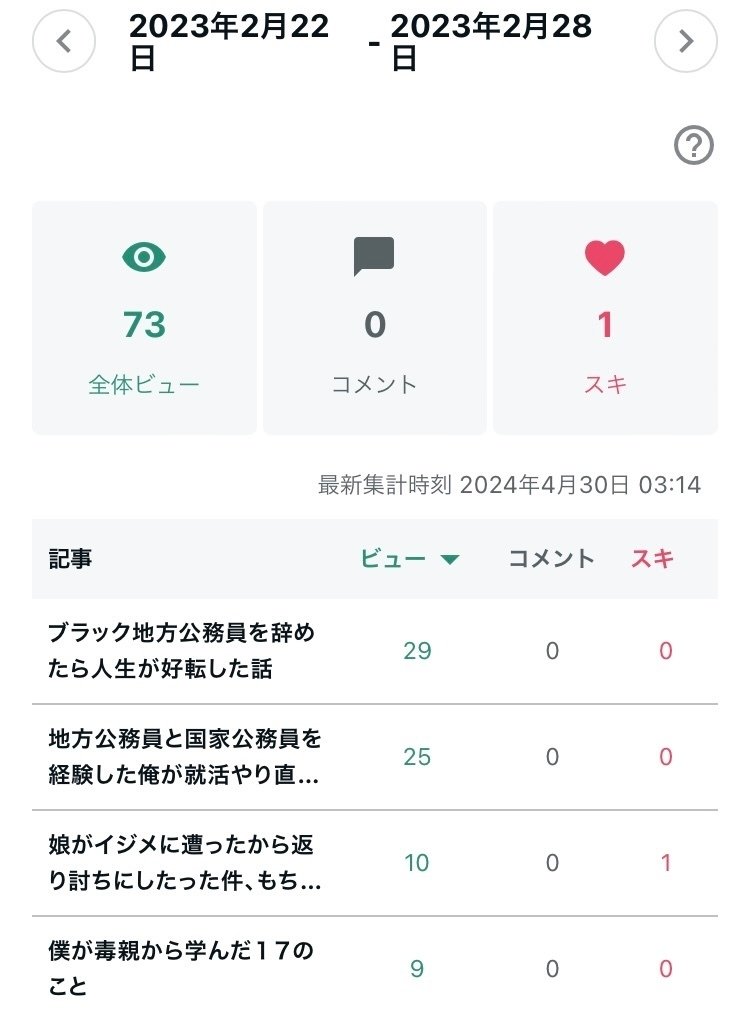Click the 2023年2月28日 end date

[491, 42]
